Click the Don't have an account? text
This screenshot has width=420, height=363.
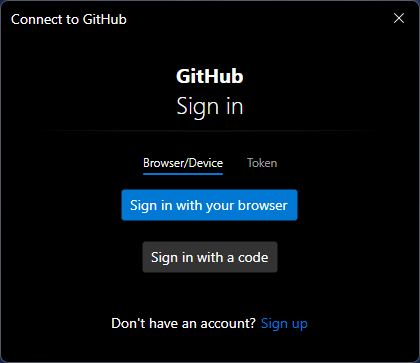point(183,323)
